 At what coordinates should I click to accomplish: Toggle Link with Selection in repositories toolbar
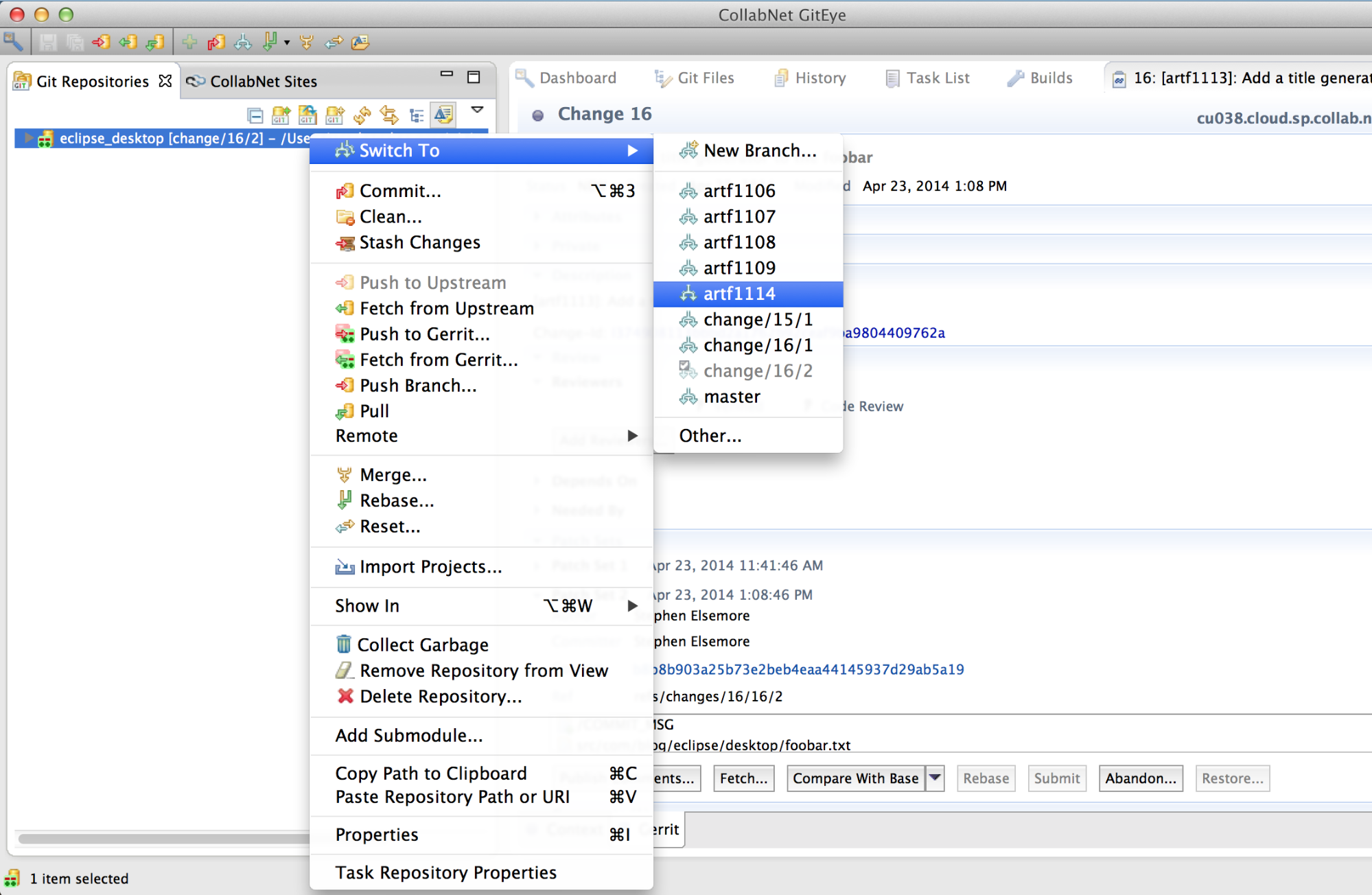tap(389, 115)
